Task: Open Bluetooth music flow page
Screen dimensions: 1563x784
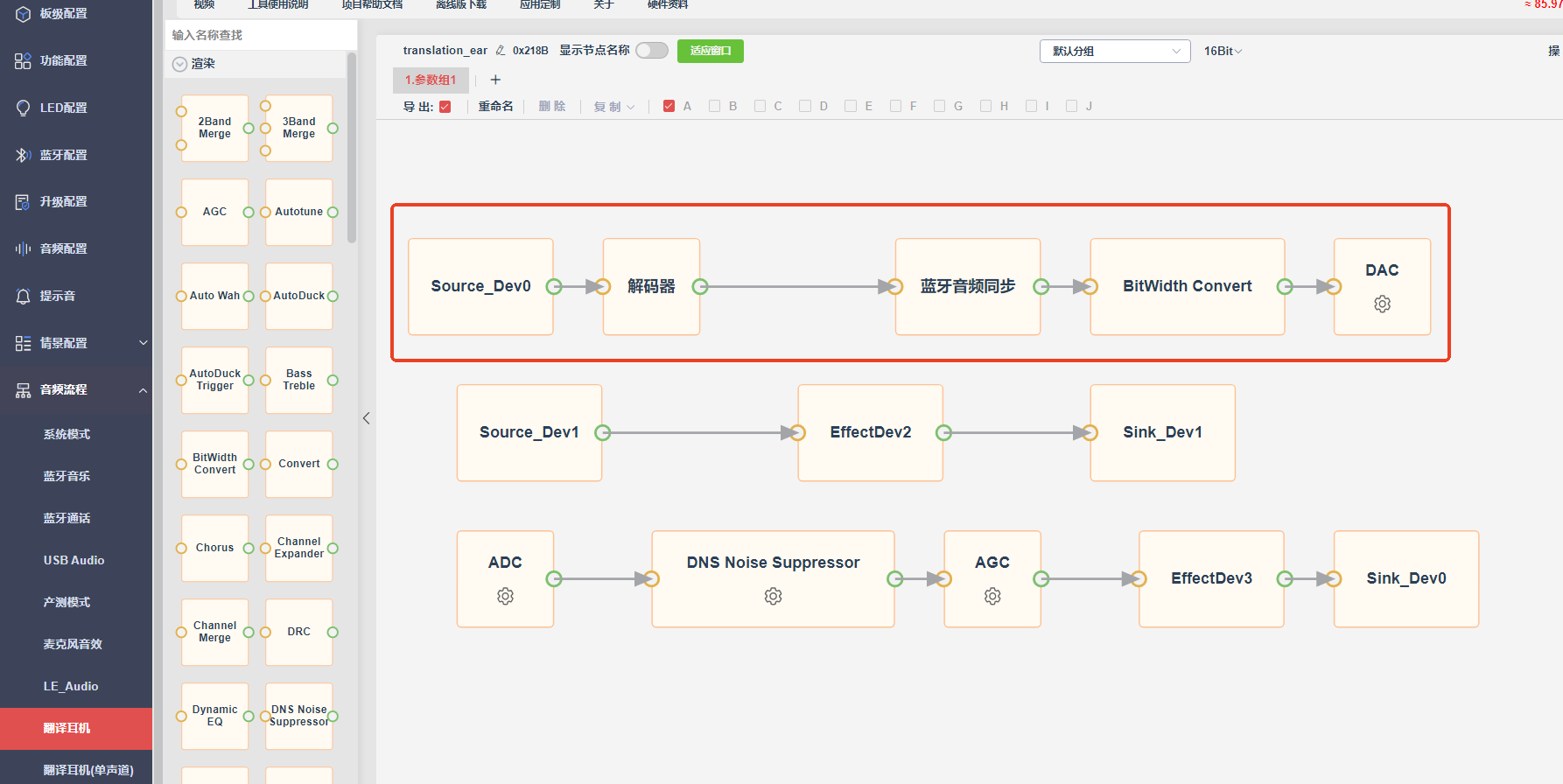Action: [x=67, y=476]
